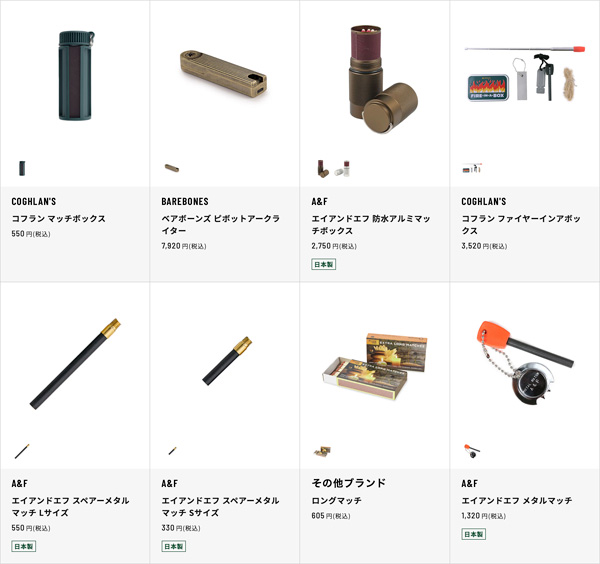600x564 pixels.
Task: Click the 日本製 badge under メタルマッチ
Action: click(473, 534)
